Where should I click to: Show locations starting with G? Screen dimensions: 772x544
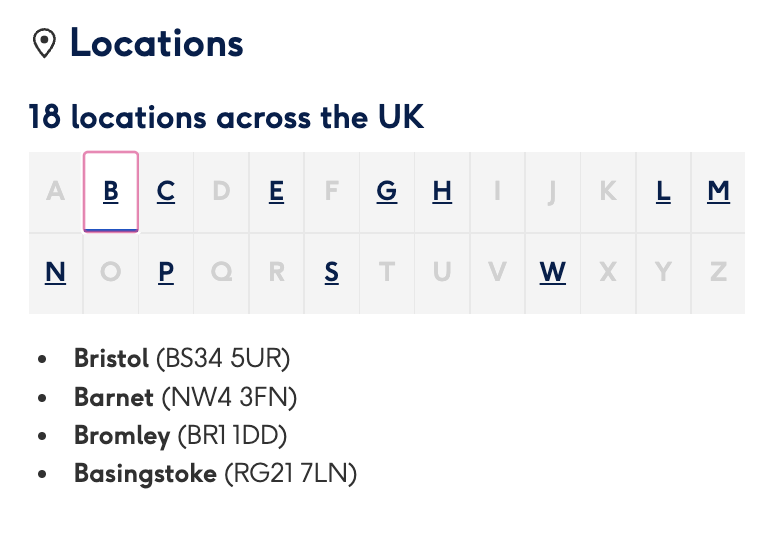(387, 192)
